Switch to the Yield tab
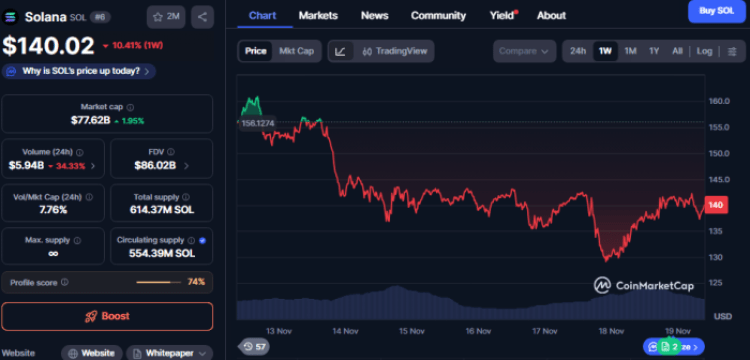The image size is (750, 360). click(502, 15)
